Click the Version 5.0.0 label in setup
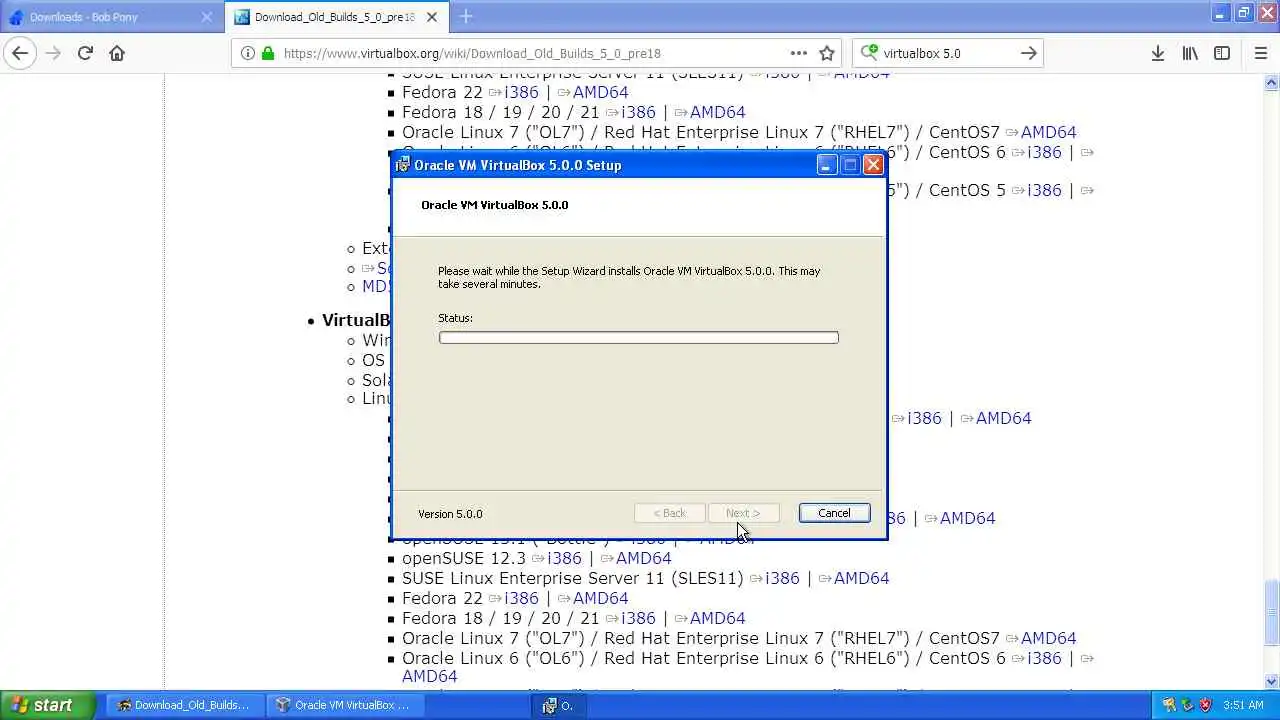Screen dimensions: 1280x720 point(450,514)
